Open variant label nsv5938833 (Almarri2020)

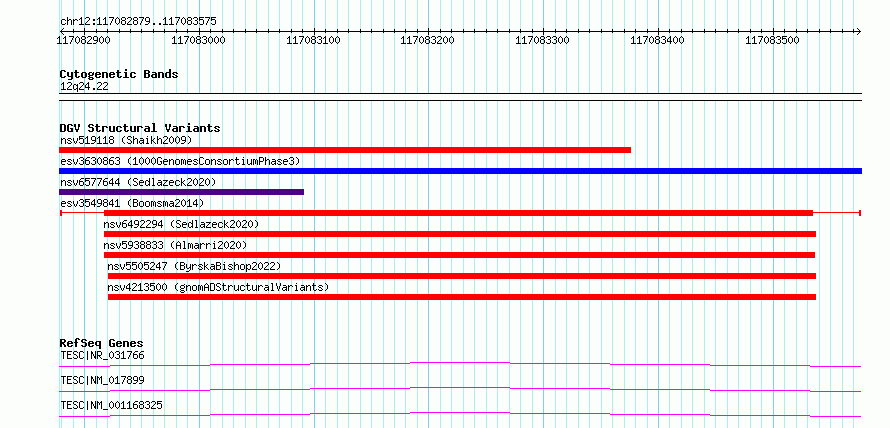(175, 245)
